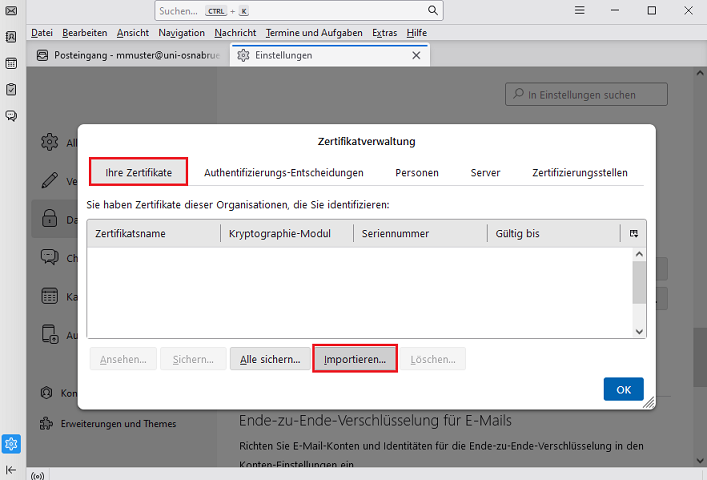Click the column picker icon in certificate table
This screenshot has width=707, height=480.
(x=633, y=233)
